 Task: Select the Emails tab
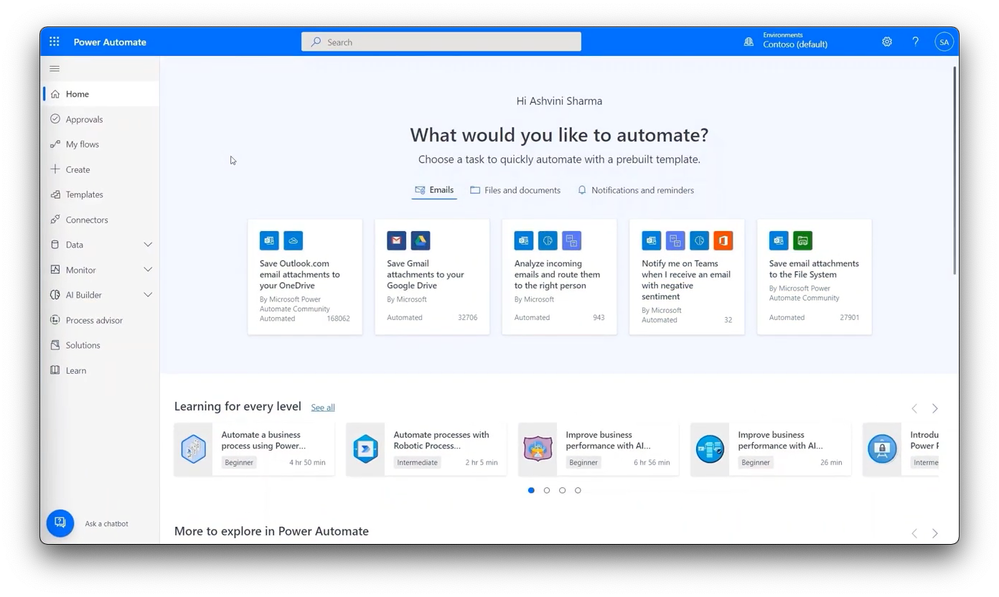point(434,190)
